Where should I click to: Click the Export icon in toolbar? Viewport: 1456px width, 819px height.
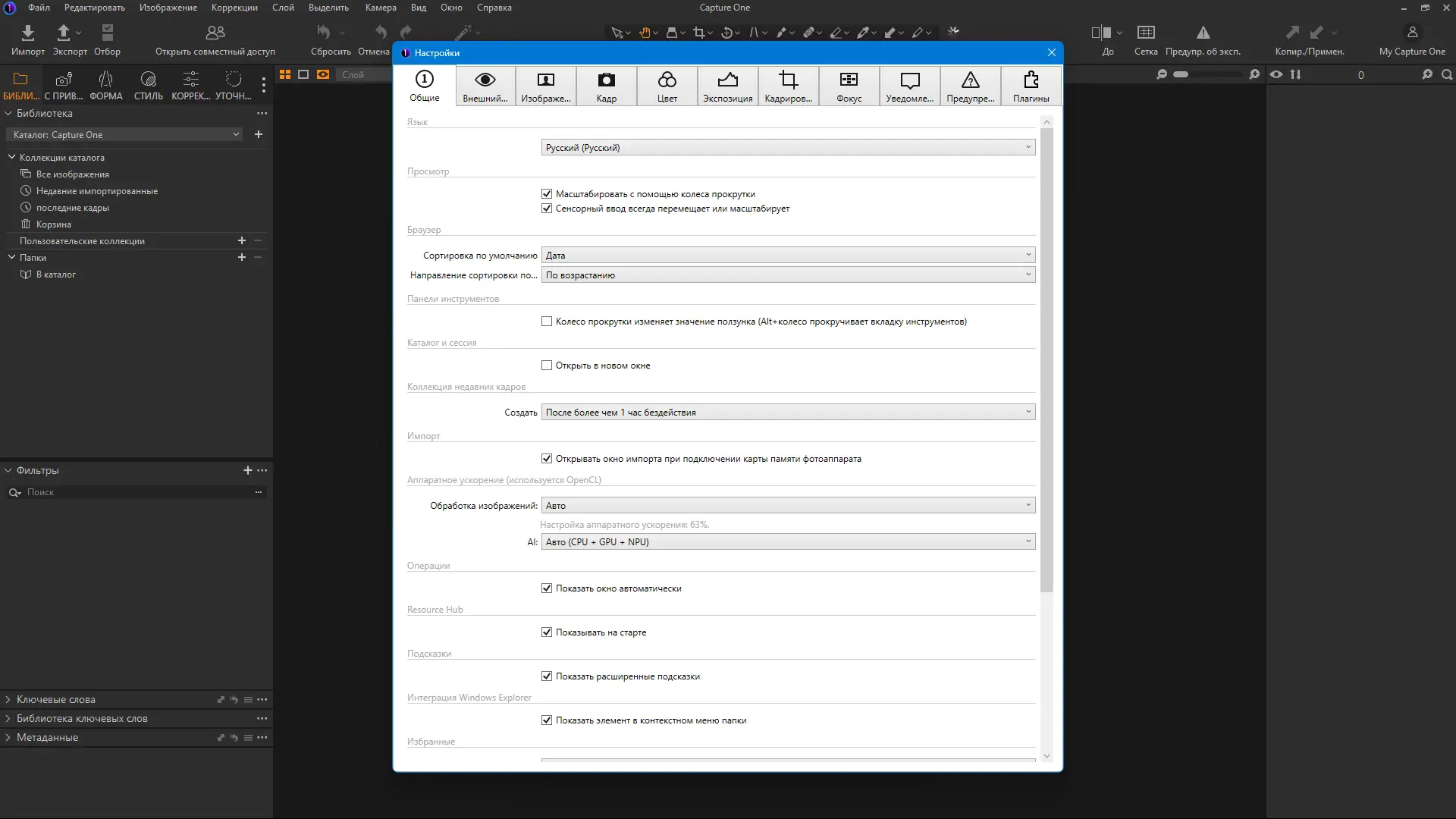click(64, 33)
